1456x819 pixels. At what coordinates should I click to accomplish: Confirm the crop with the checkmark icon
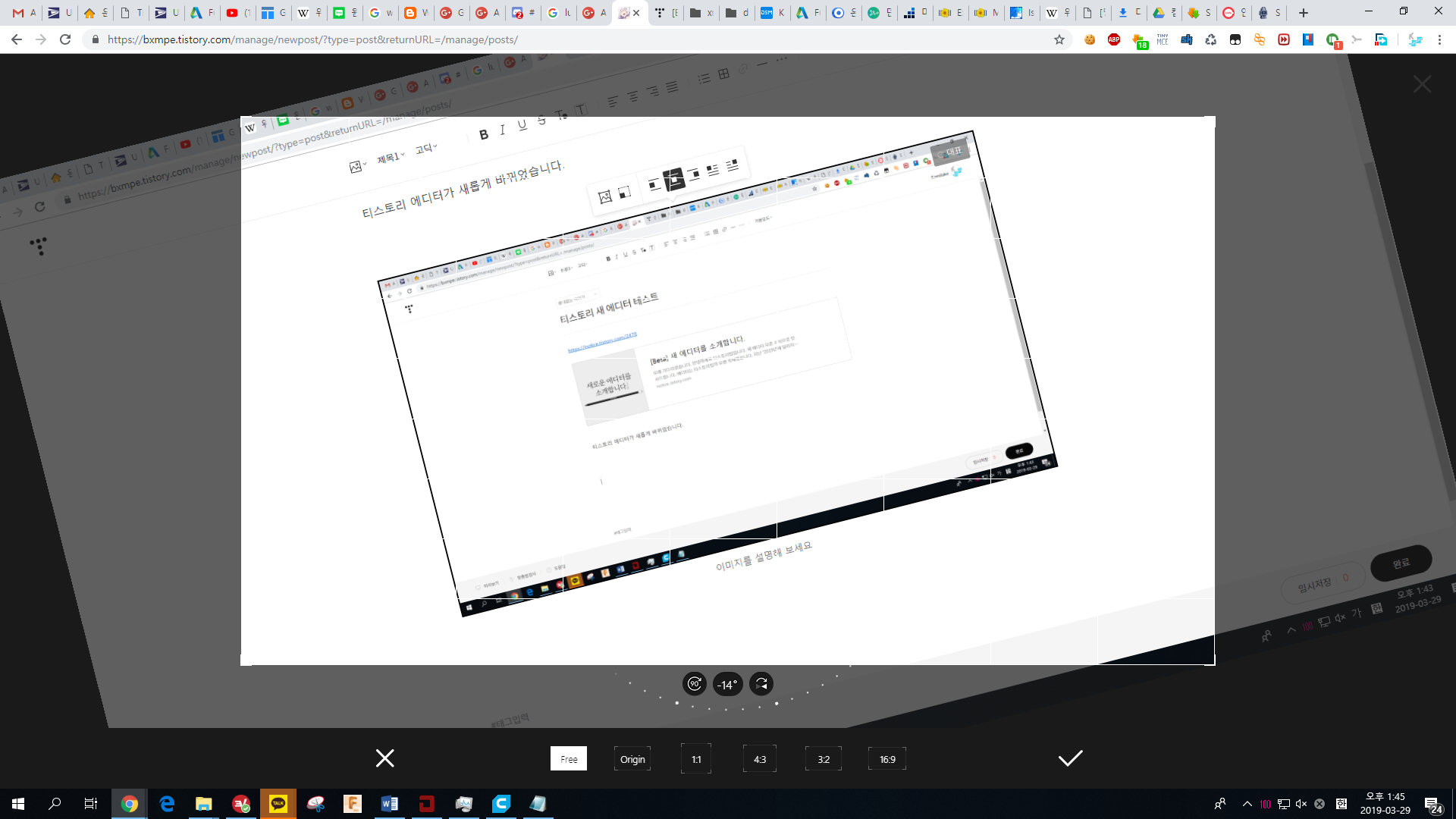(x=1070, y=758)
